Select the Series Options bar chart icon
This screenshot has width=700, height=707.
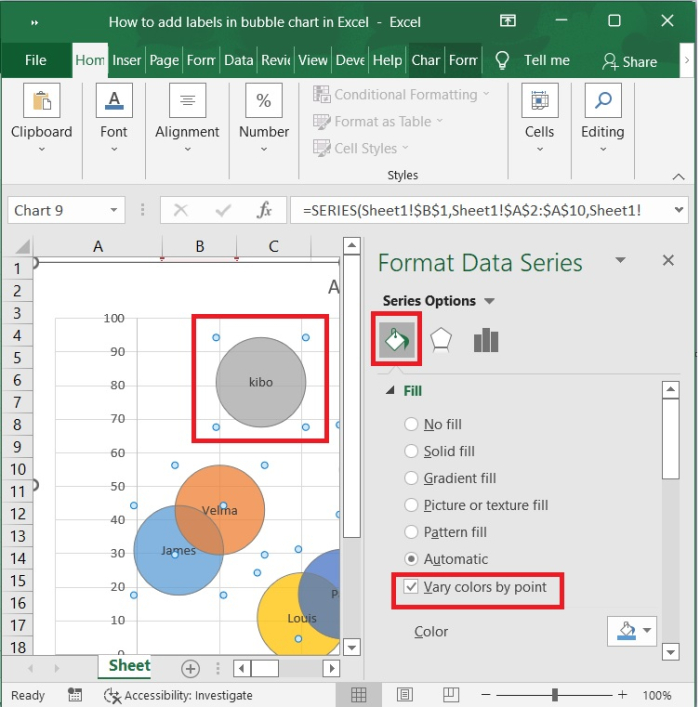(x=486, y=340)
